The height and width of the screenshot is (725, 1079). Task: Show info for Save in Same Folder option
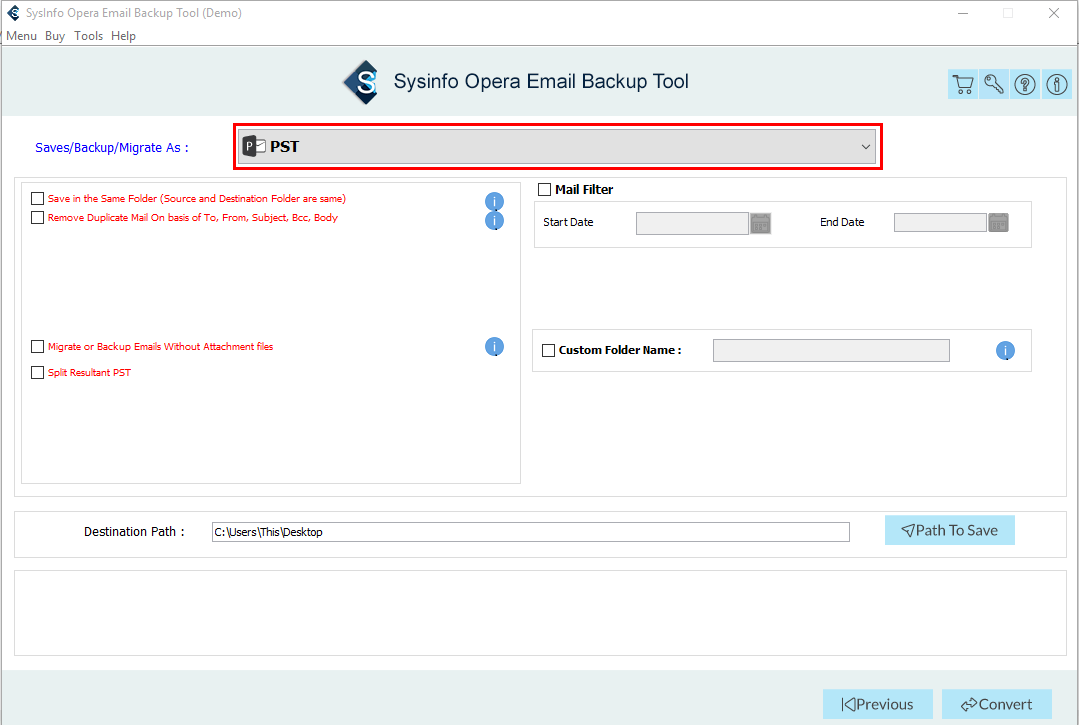point(494,202)
